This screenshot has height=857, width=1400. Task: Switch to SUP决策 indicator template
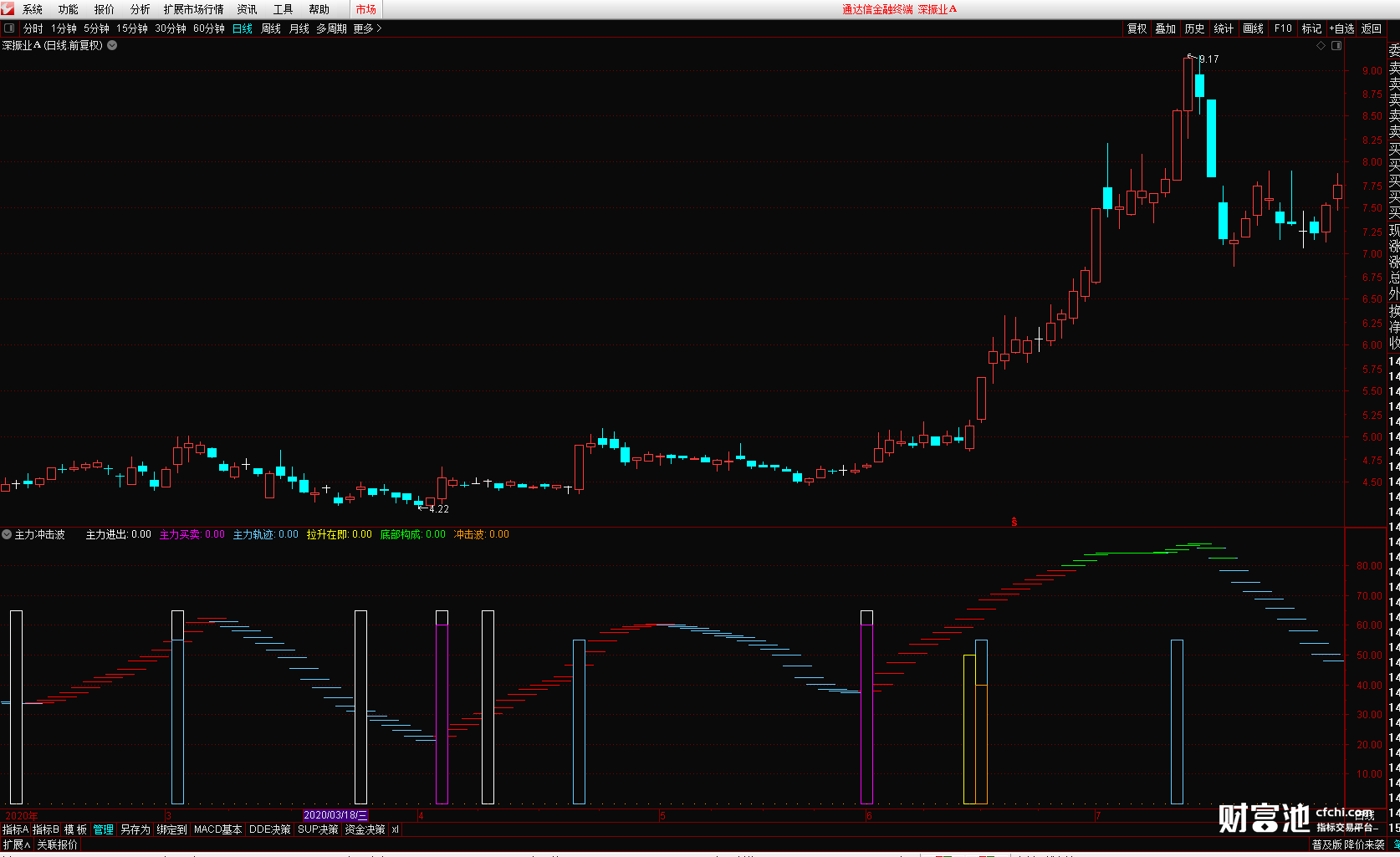(x=319, y=829)
